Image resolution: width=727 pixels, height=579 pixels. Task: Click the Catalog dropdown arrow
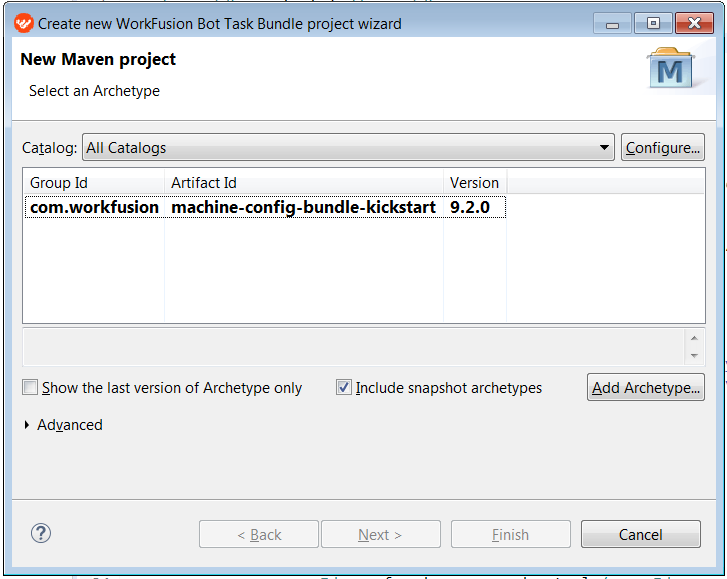coord(604,147)
